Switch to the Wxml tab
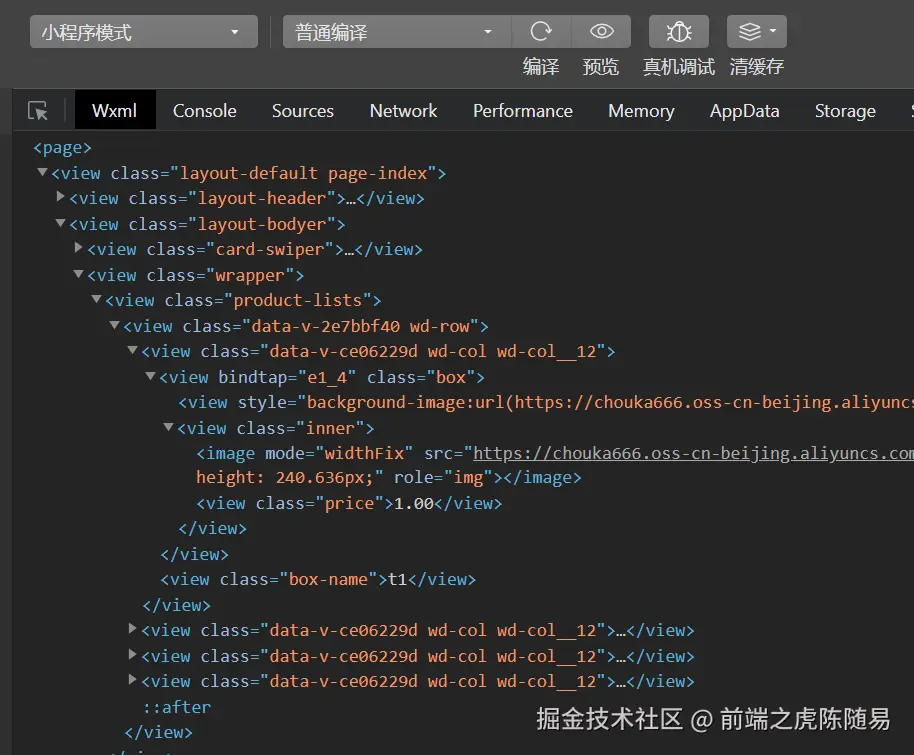 115,110
